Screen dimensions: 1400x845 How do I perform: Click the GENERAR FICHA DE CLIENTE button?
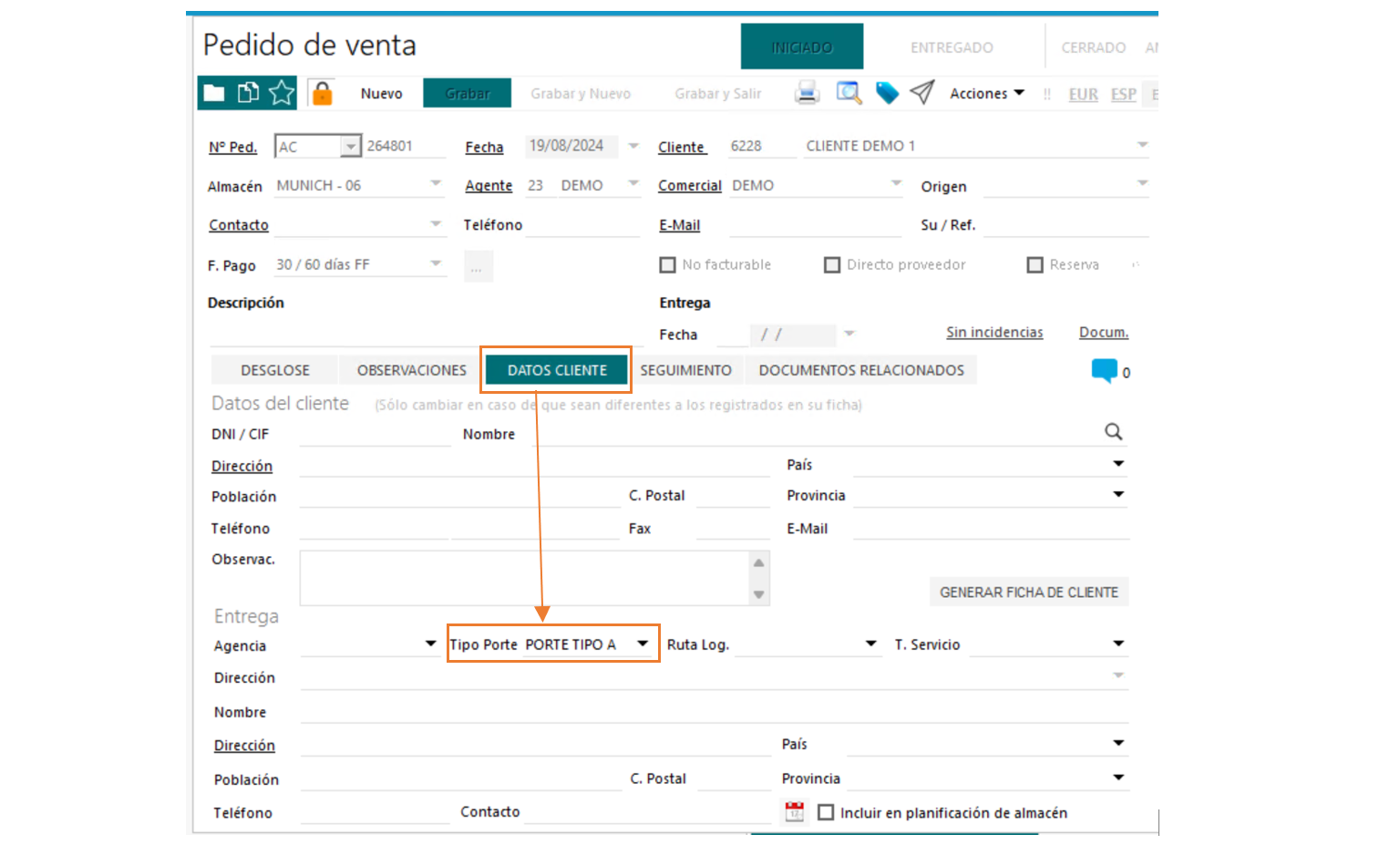(1028, 593)
